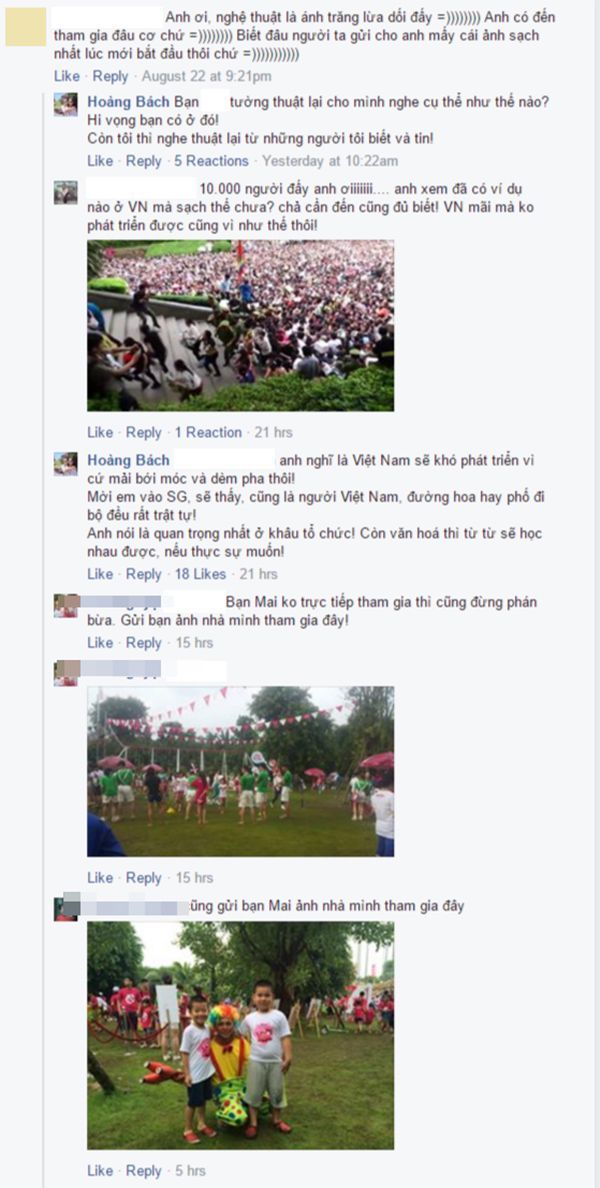Click Hoàng Bách's avatar on 18 Likes reply
600x1188 pixels.
pyautogui.click(x=65, y=464)
